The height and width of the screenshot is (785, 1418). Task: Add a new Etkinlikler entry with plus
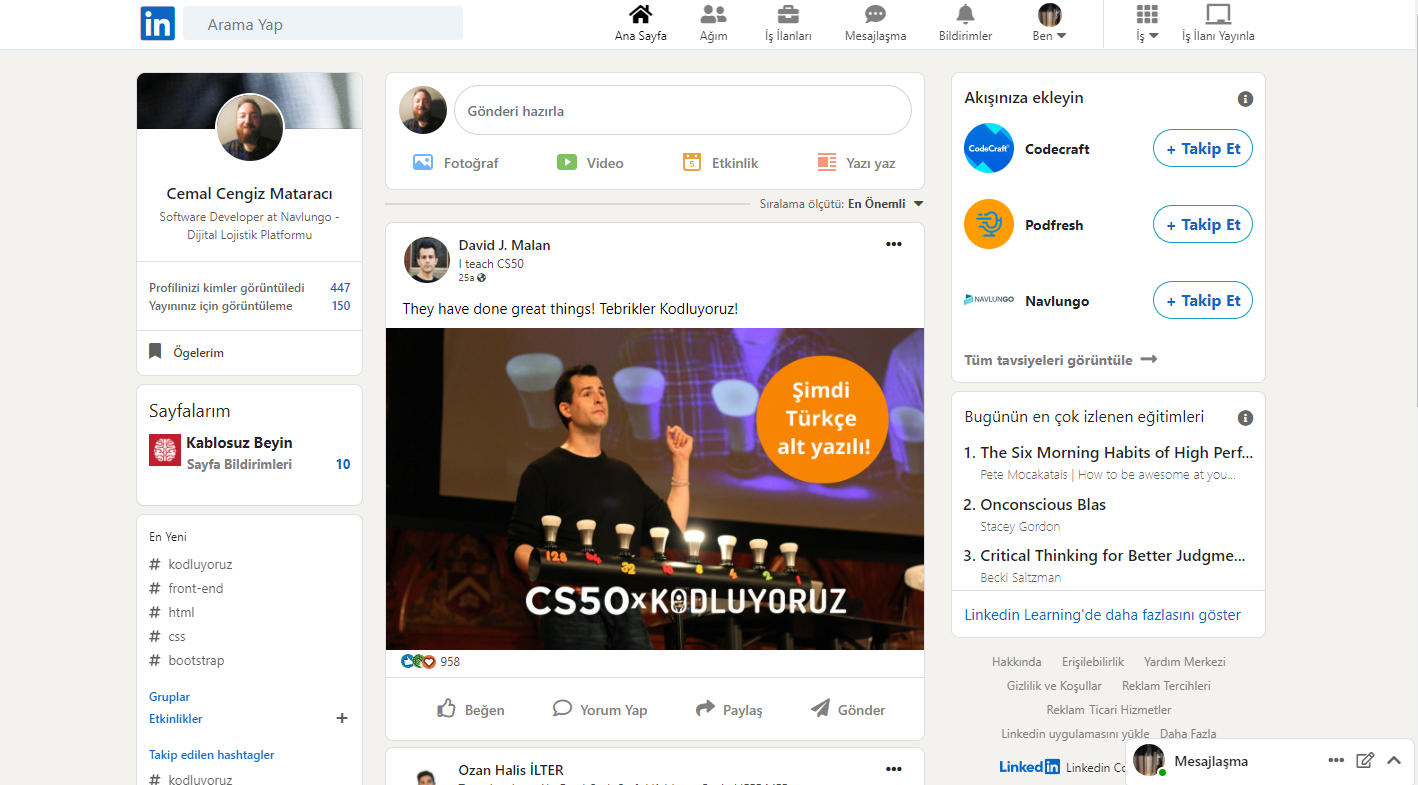[x=342, y=718]
